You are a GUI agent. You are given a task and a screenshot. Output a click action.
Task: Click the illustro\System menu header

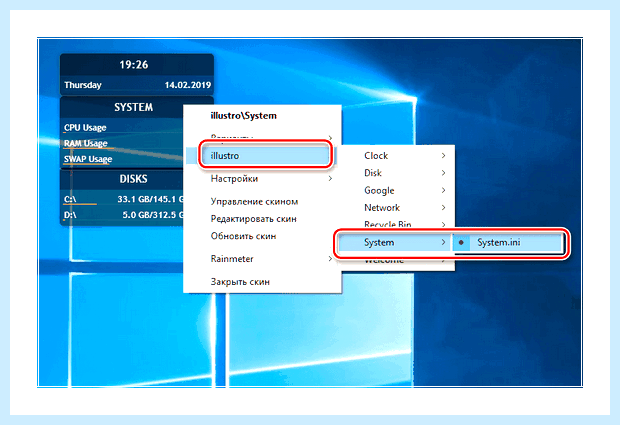244,116
